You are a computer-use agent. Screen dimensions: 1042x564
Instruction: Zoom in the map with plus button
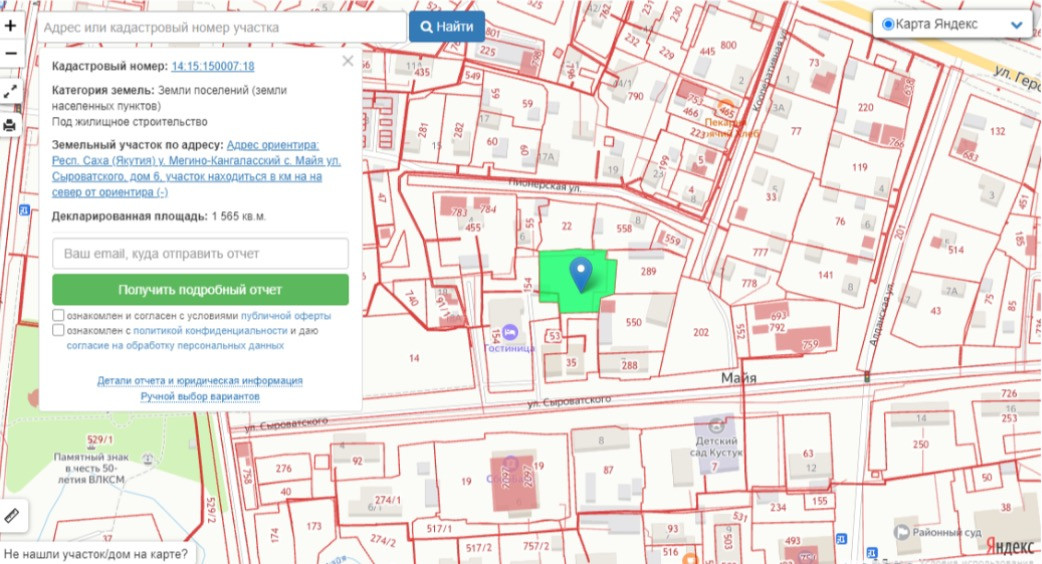pyautogui.click(x=11, y=26)
